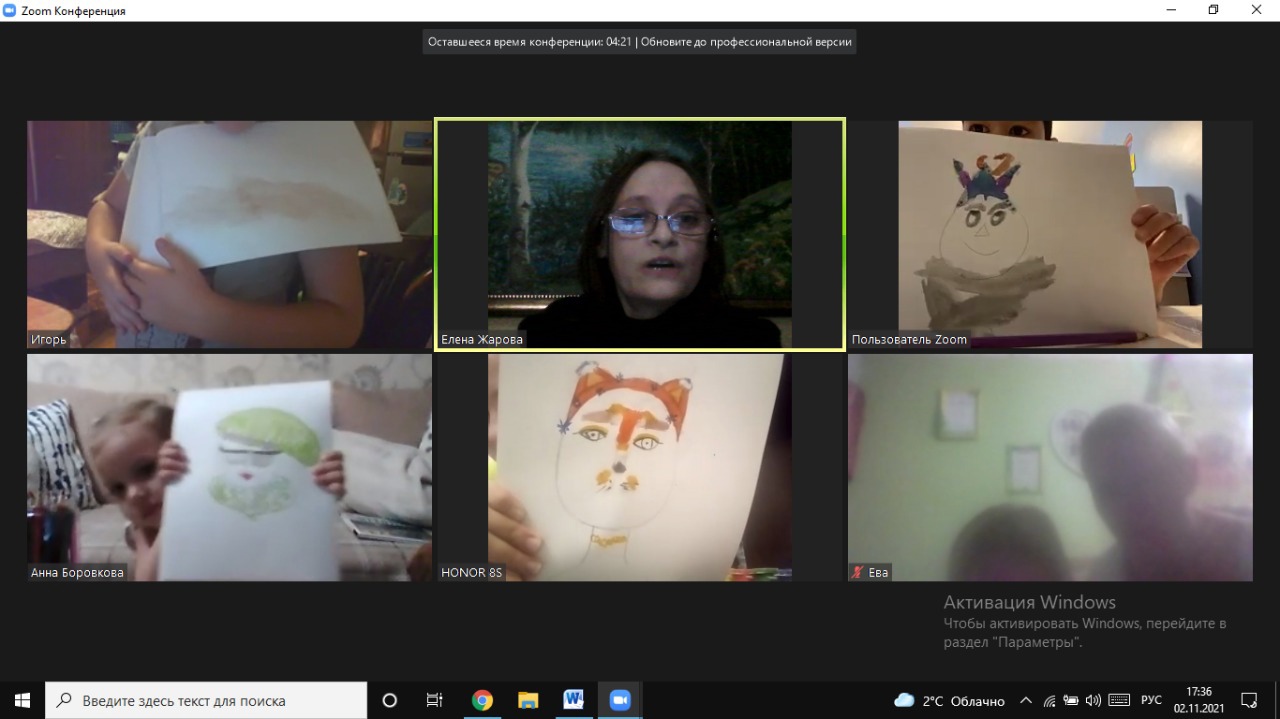Click the Zoom icon in the taskbar
The image size is (1280, 719).
[x=620, y=700]
